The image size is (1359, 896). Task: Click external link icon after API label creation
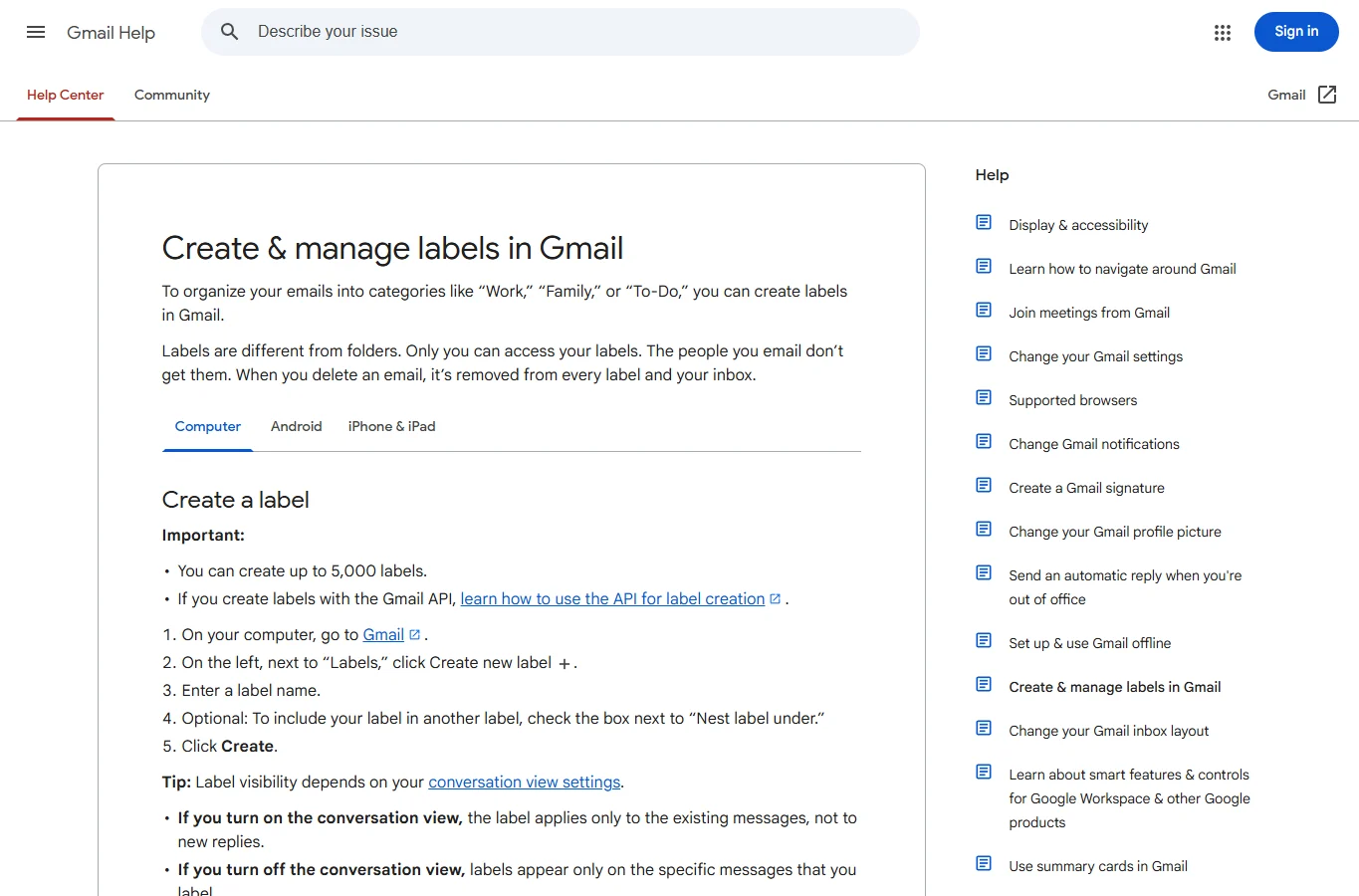tap(776, 599)
